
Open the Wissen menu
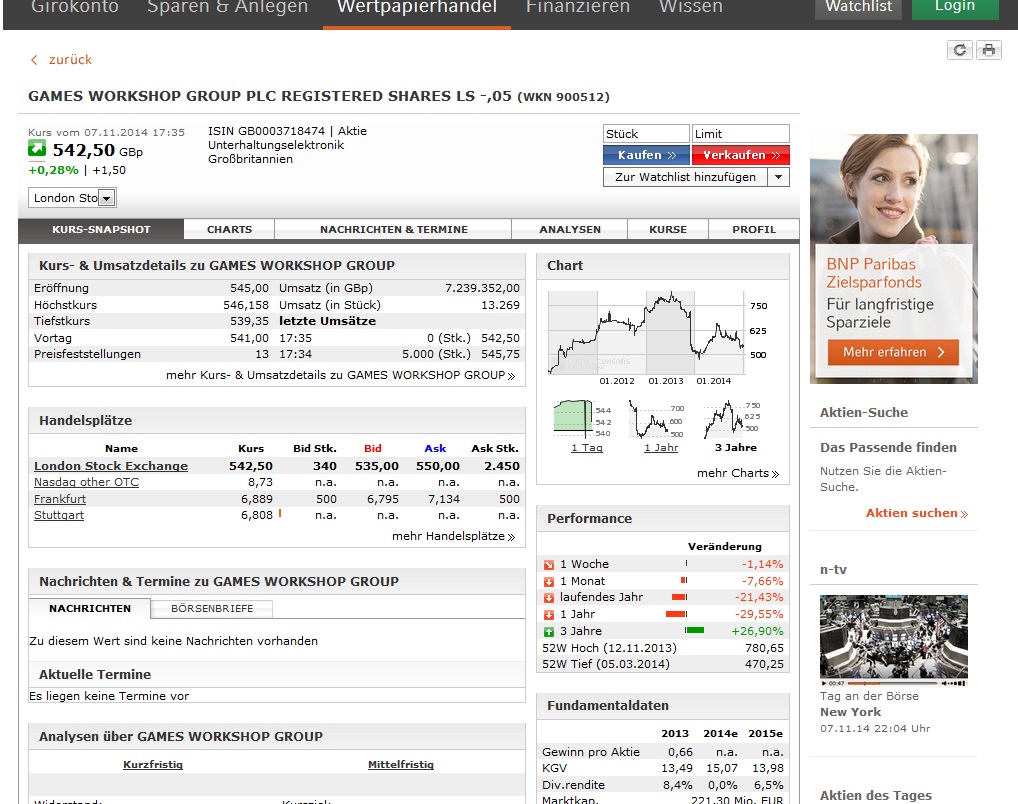point(691,8)
